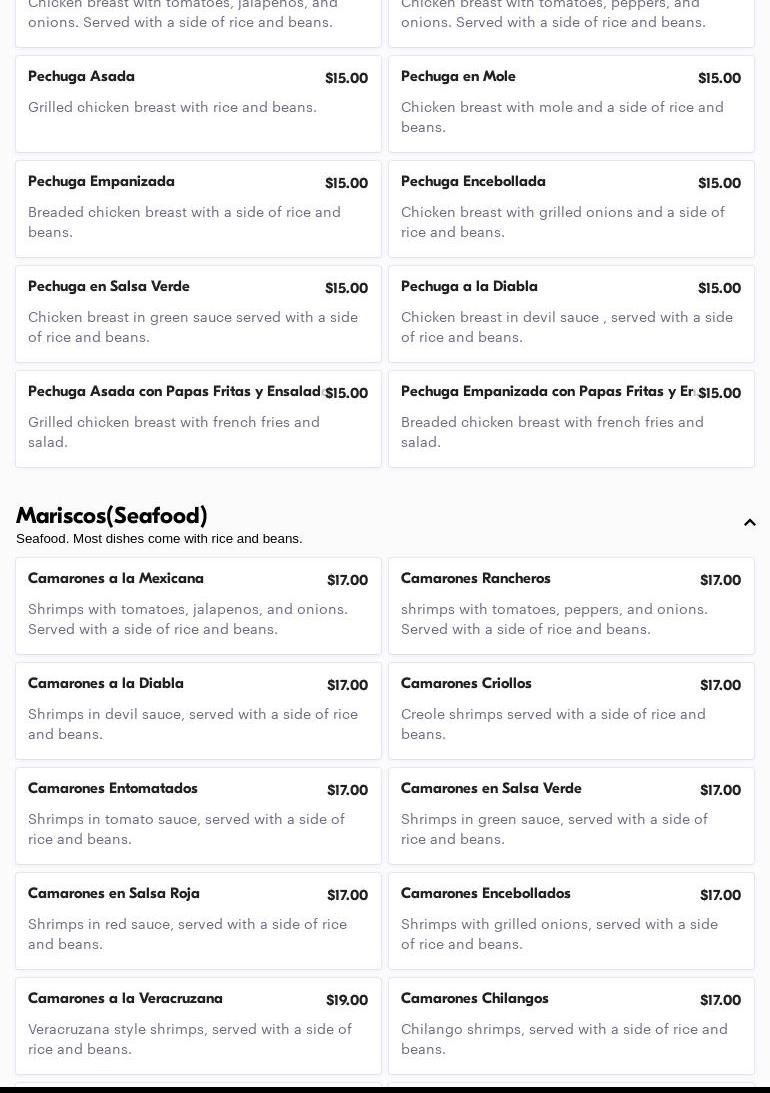The width and height of the screenshot is (770, 1093).
Task: Open the Camarones Chilangos card
Action: (x=571, y=1025)
